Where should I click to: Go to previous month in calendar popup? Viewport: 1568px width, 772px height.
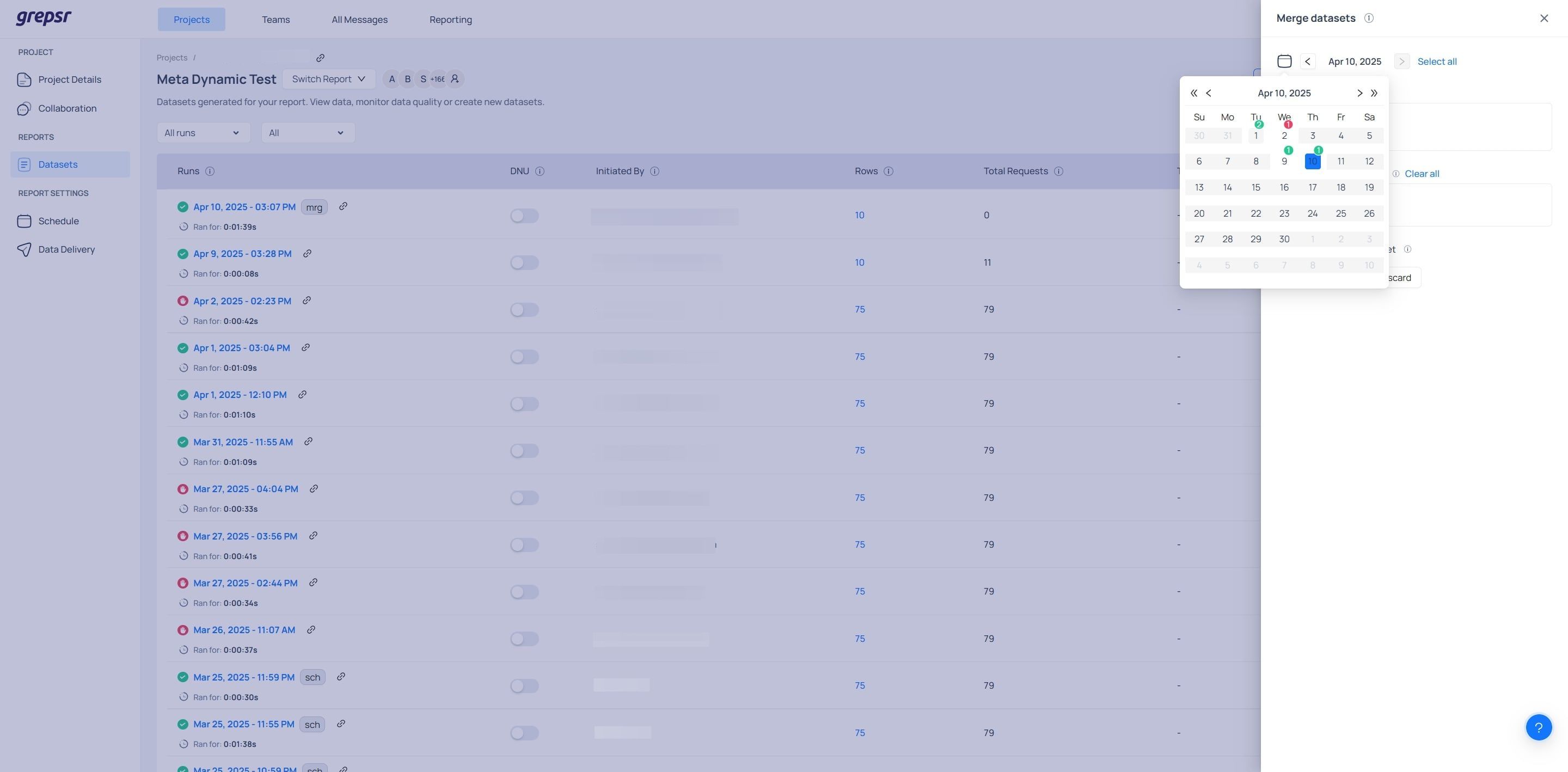pos(1209,93)
